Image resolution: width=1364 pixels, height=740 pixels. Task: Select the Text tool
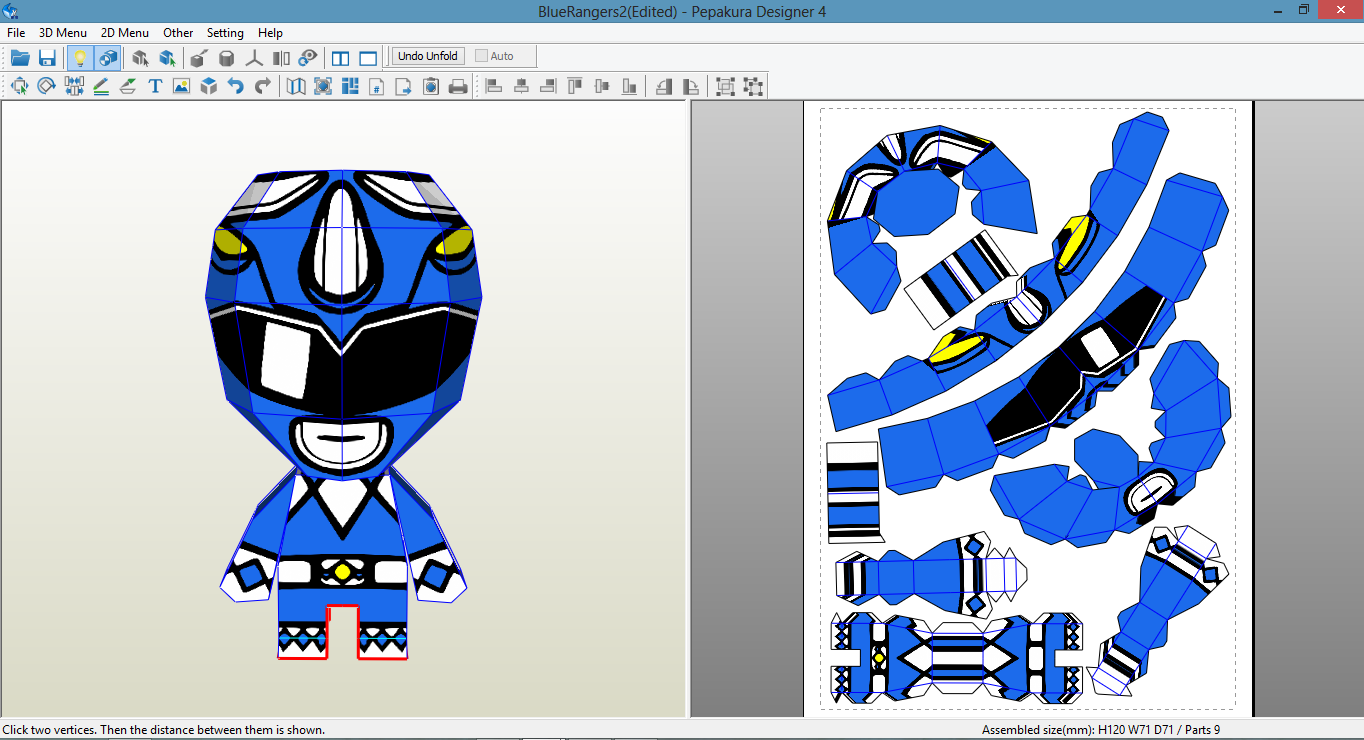155,86
